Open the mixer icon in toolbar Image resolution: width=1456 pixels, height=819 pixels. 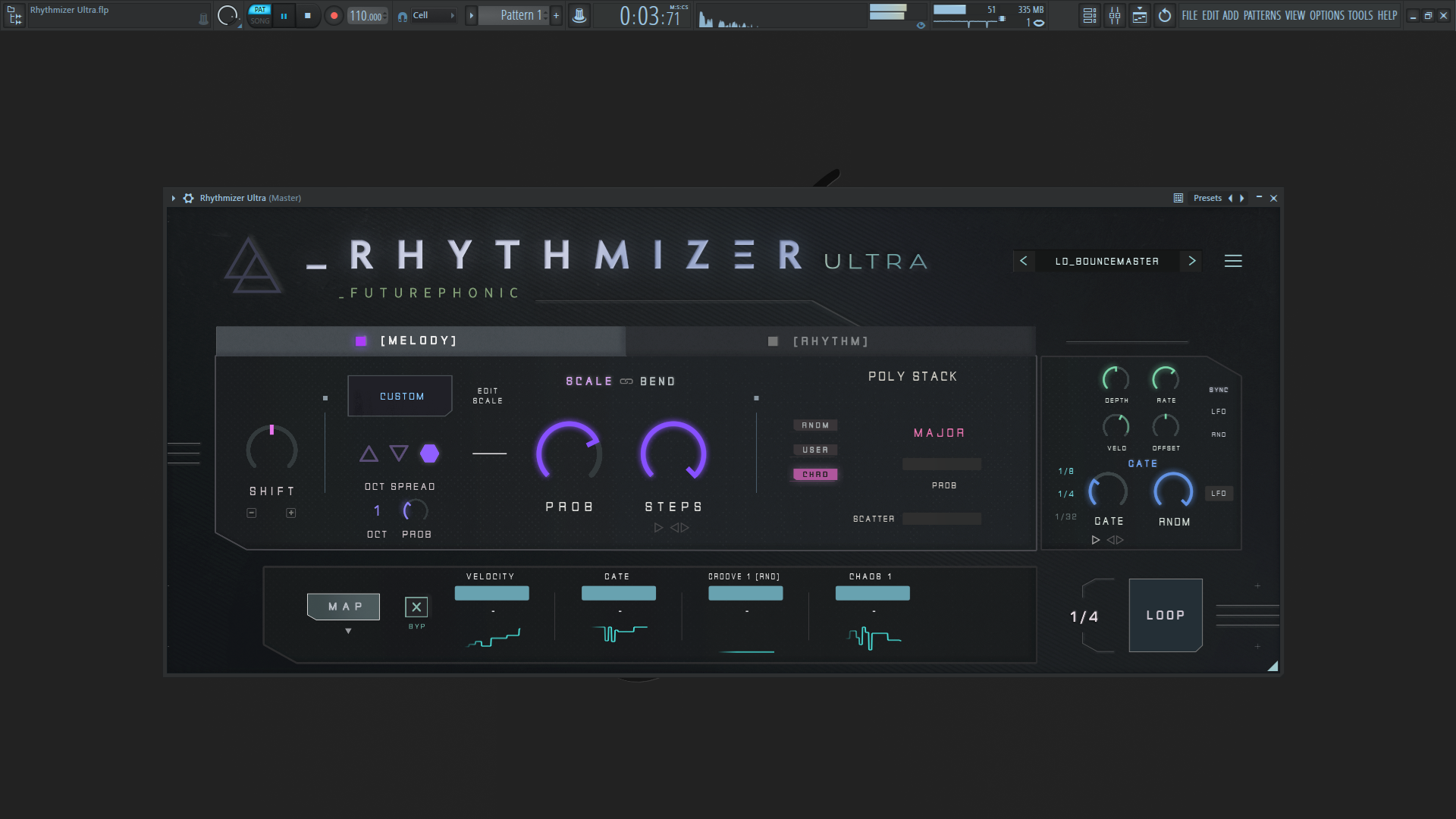(x=1115, y=15)
